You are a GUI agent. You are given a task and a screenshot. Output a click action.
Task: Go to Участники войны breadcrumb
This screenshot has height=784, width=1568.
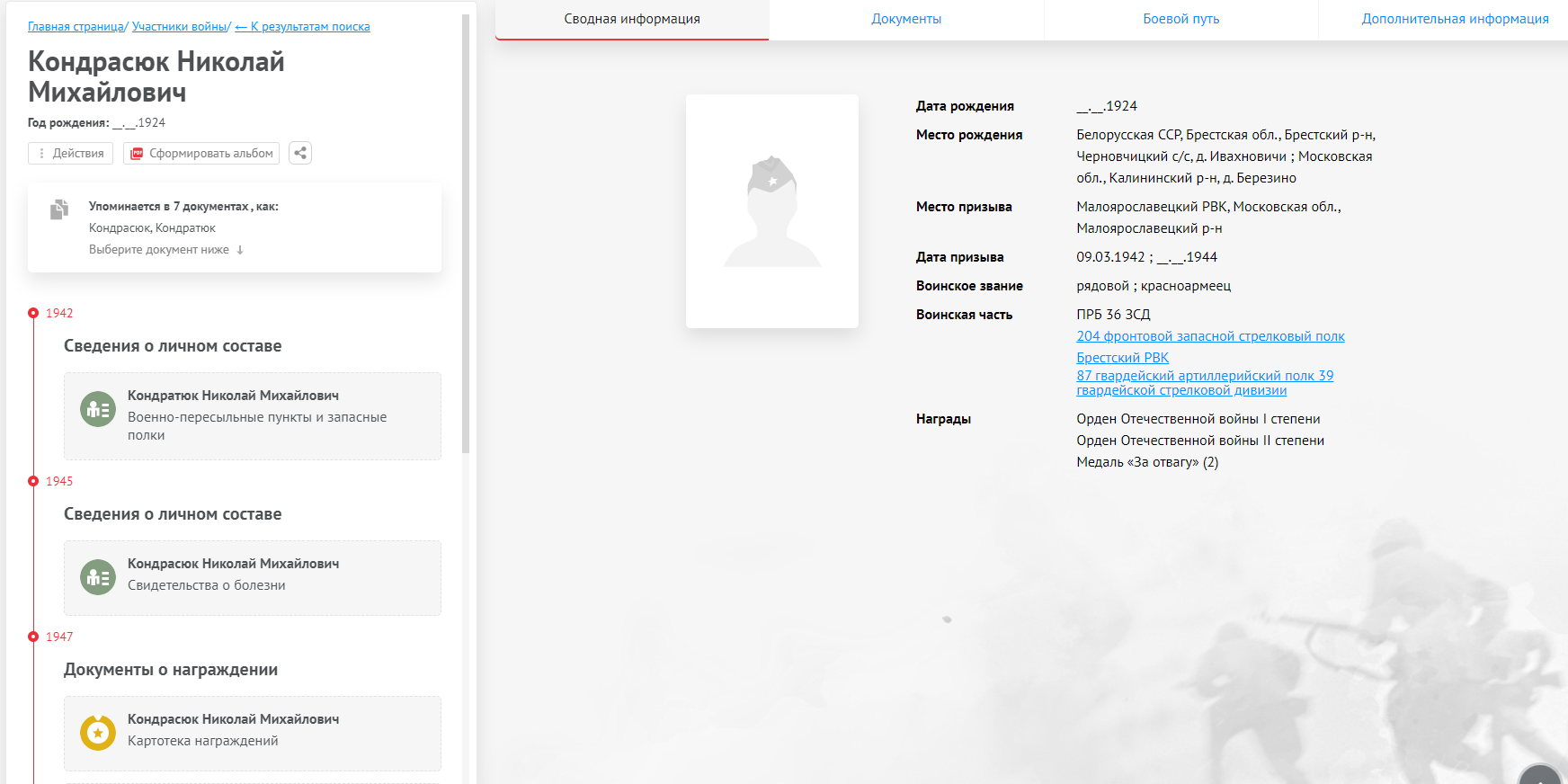coord(180,27)
